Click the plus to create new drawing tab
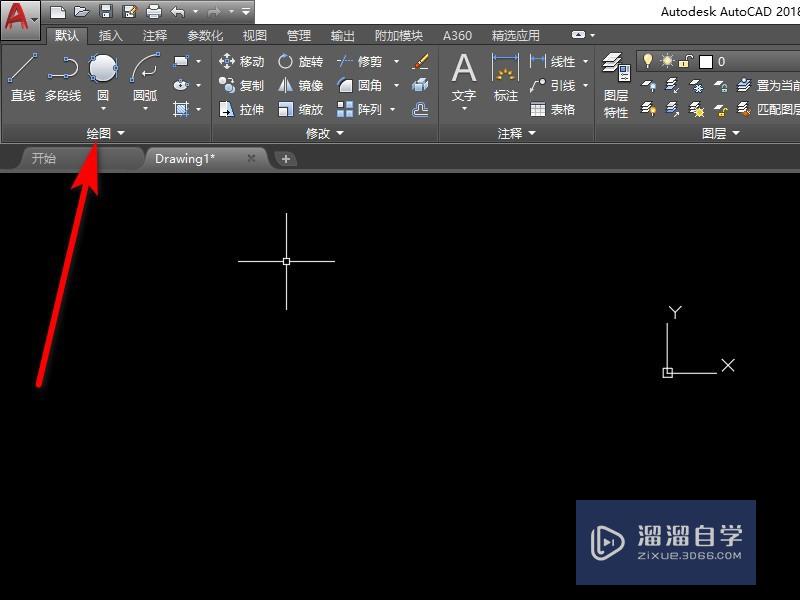Image resolution: width=800 pixels, height=600 pixels. coord(287,158)
